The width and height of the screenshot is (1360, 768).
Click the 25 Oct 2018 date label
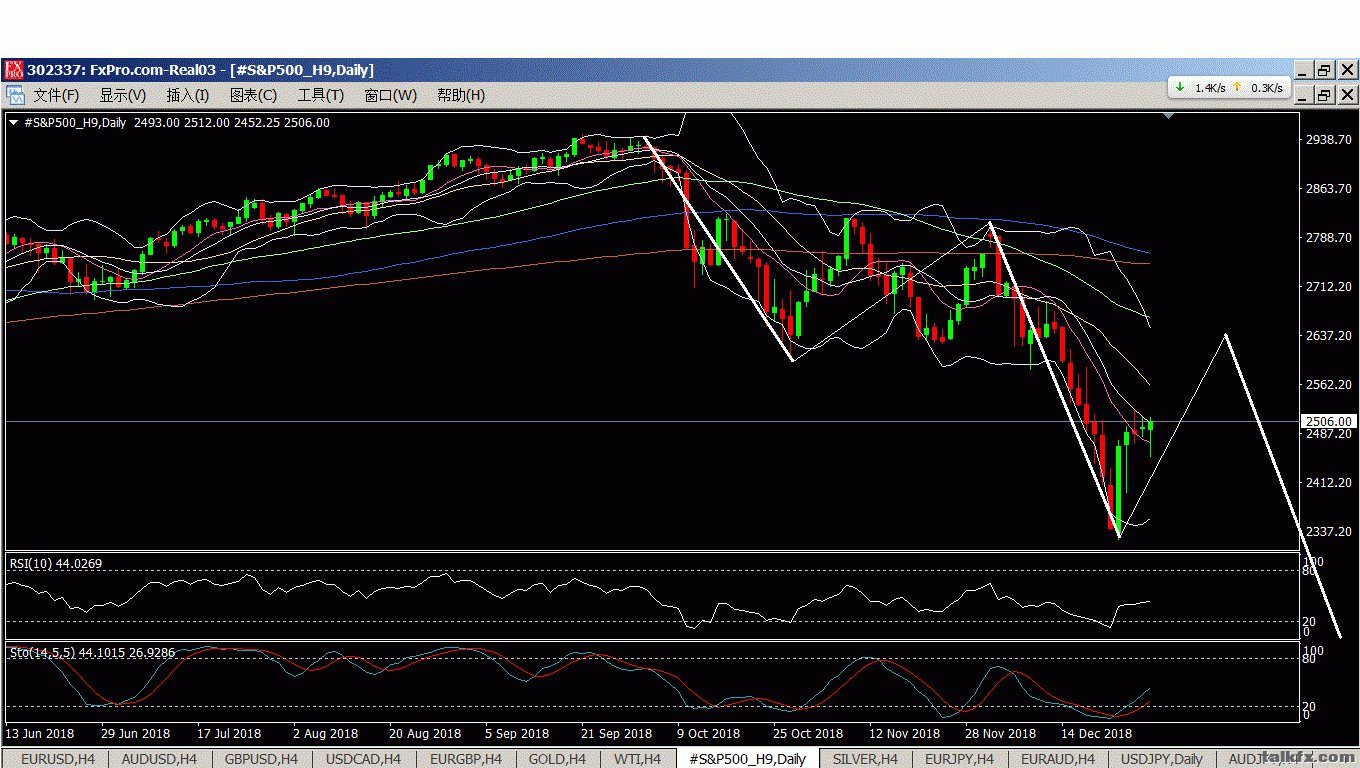(810, 734)
